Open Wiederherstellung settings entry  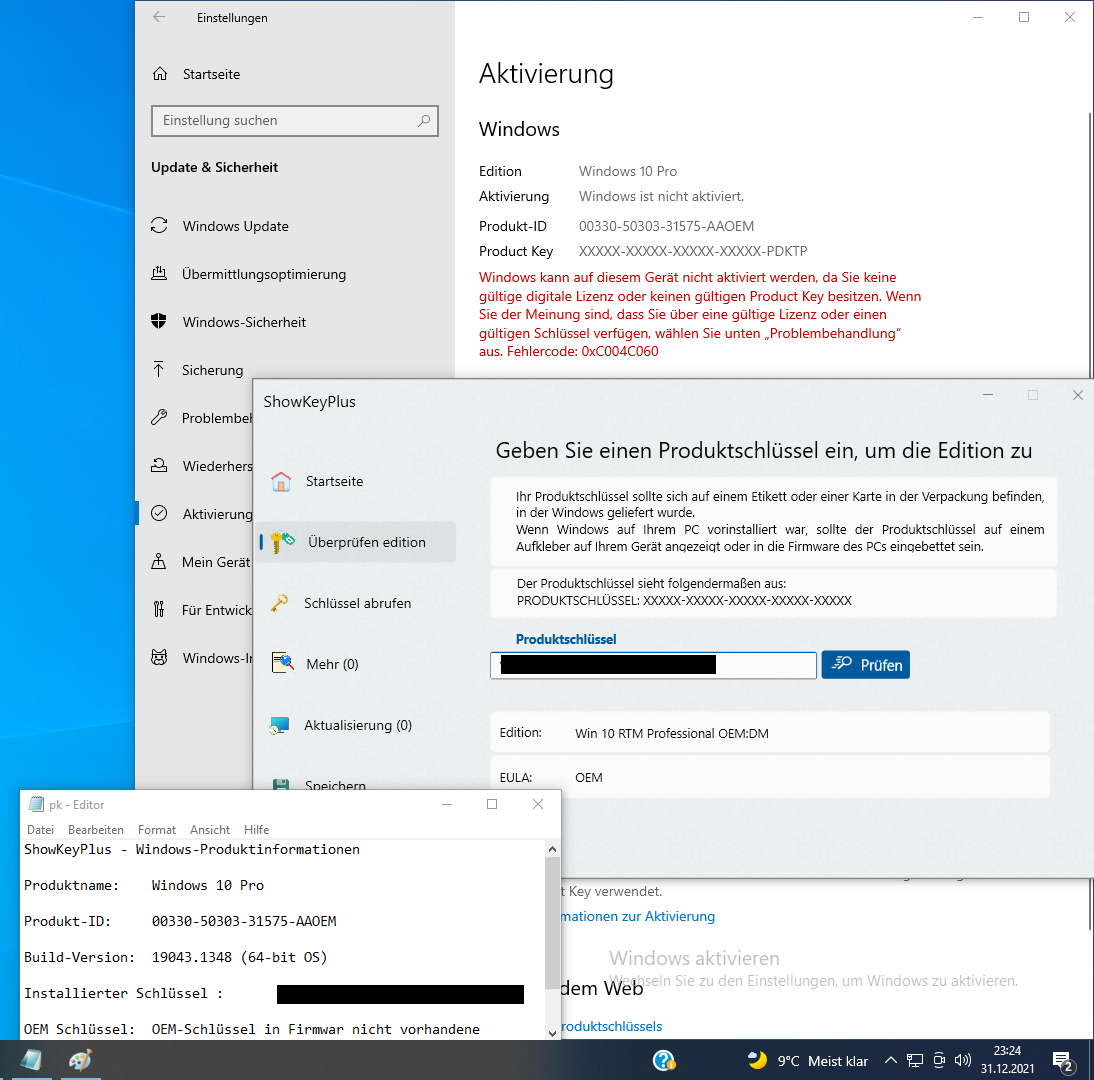click(x=201, y=466)
